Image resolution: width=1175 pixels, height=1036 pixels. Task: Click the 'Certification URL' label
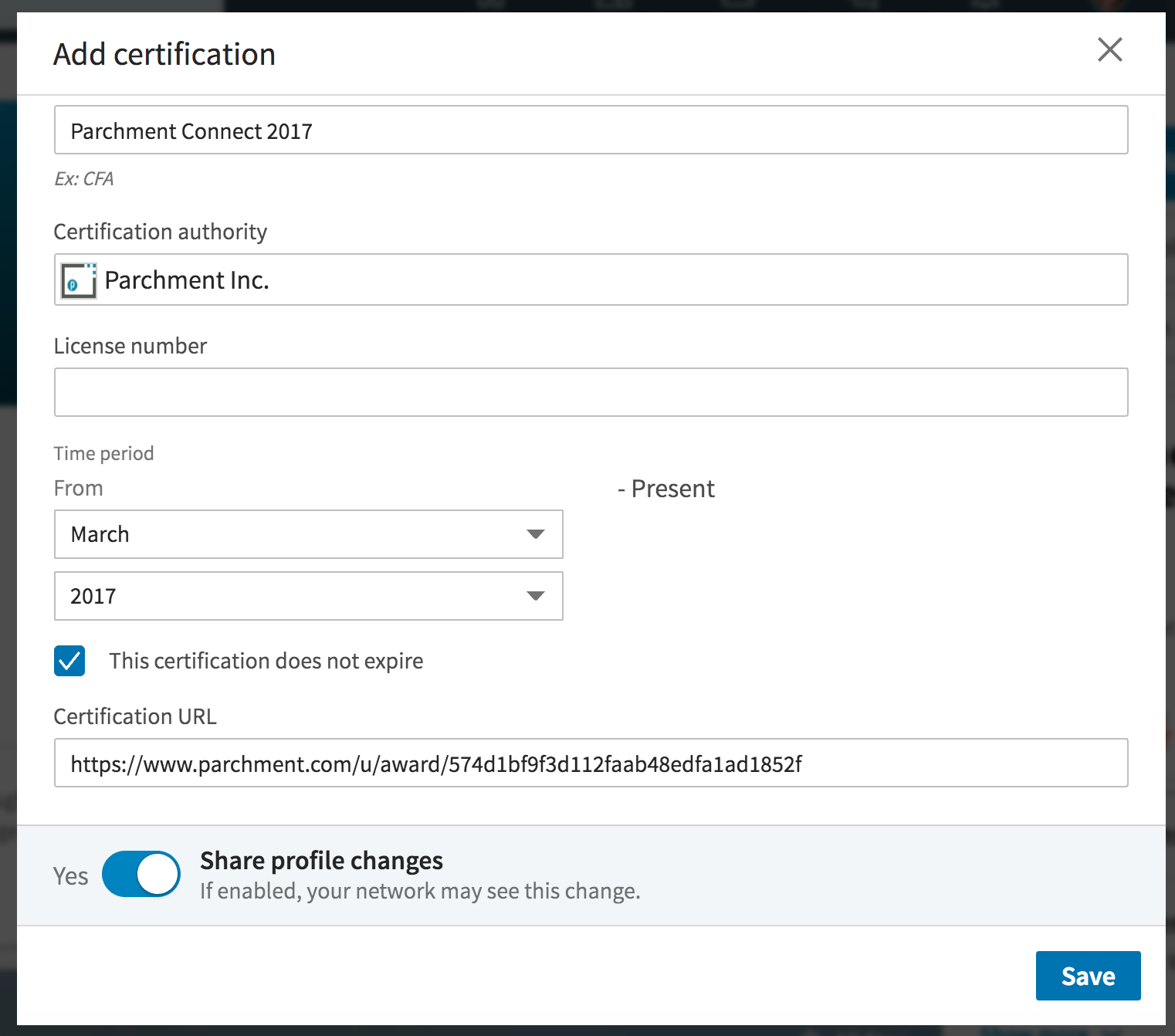pyautogui.click(x=135, y=716)
